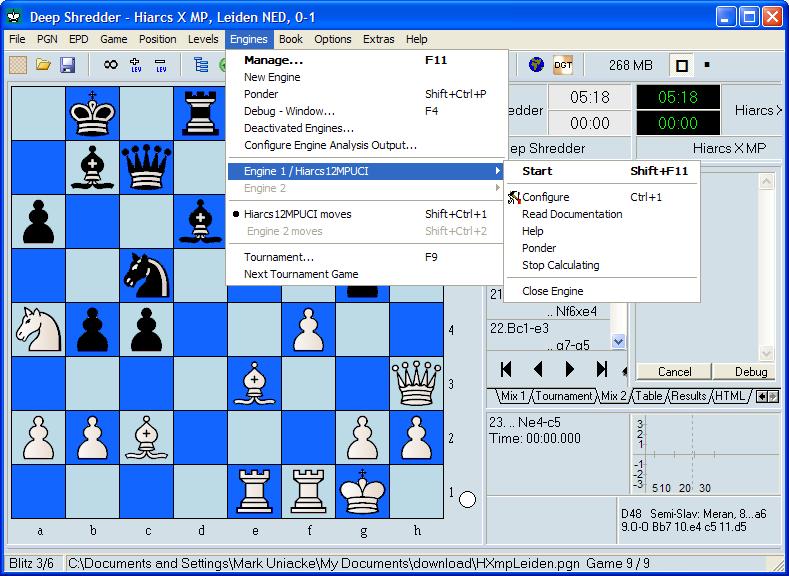Viewport: 789px width, 576px height.
Task: Select the large board size toggle
Action: (x=682, y=65)
